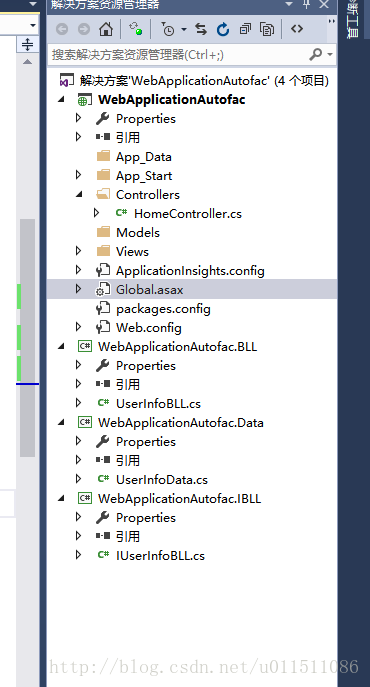Collapse the WebApplicationAutofac project node
Viewport: 370px width, 687px height.
(62, 99)
